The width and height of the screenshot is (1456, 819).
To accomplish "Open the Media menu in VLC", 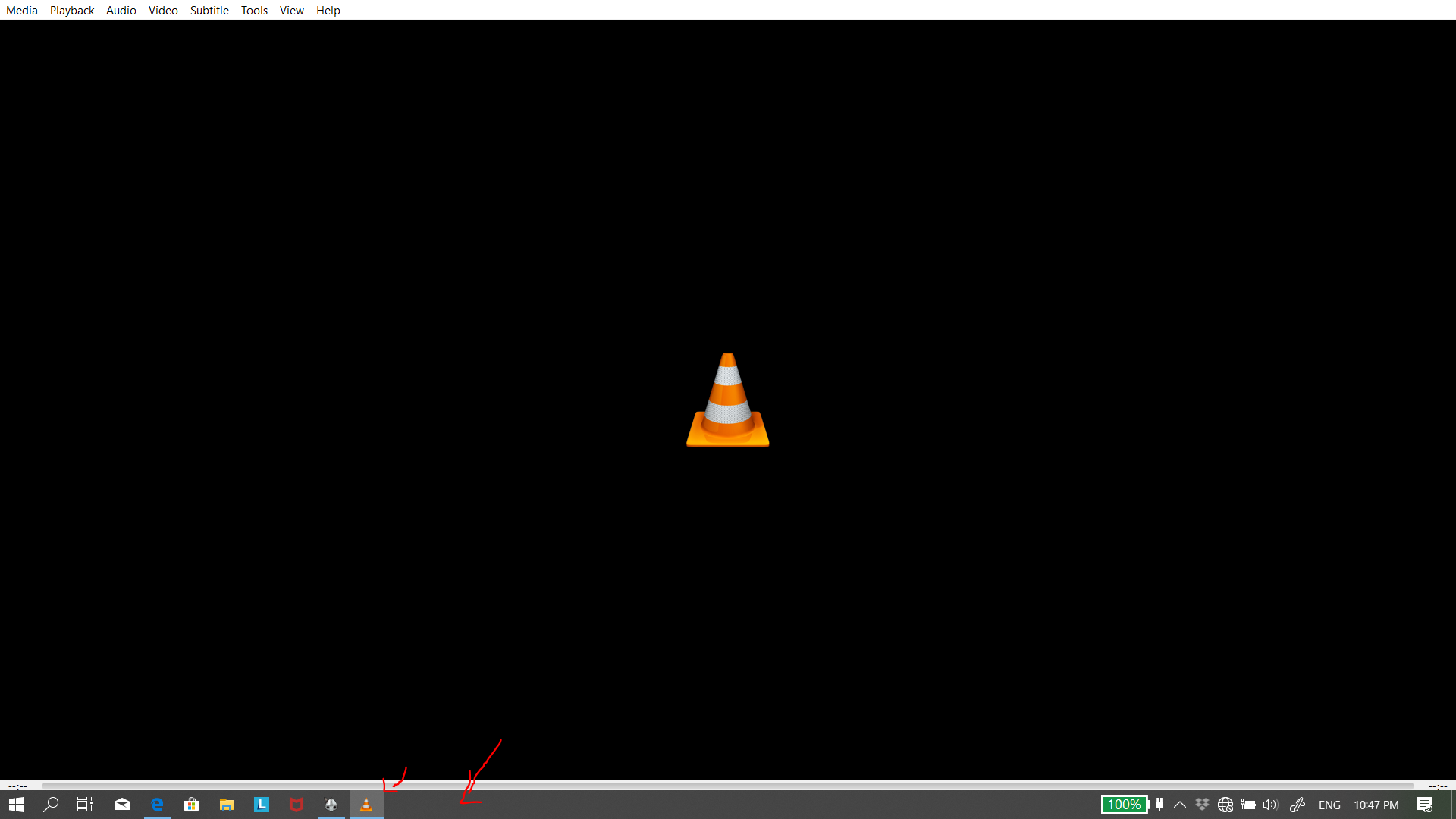I will [21, 10].
